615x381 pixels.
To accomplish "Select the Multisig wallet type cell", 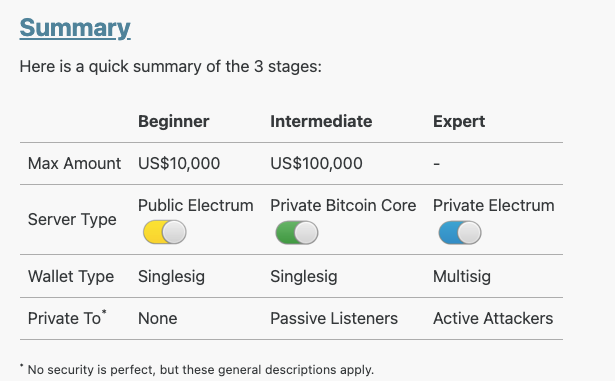I will tap(462, 277).
